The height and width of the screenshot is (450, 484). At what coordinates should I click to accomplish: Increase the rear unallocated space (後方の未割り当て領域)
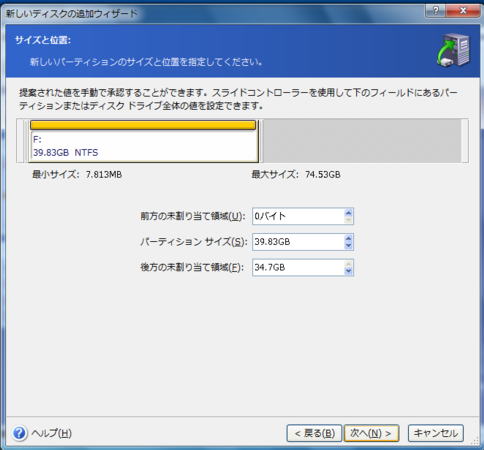click(x=349, y=264)
